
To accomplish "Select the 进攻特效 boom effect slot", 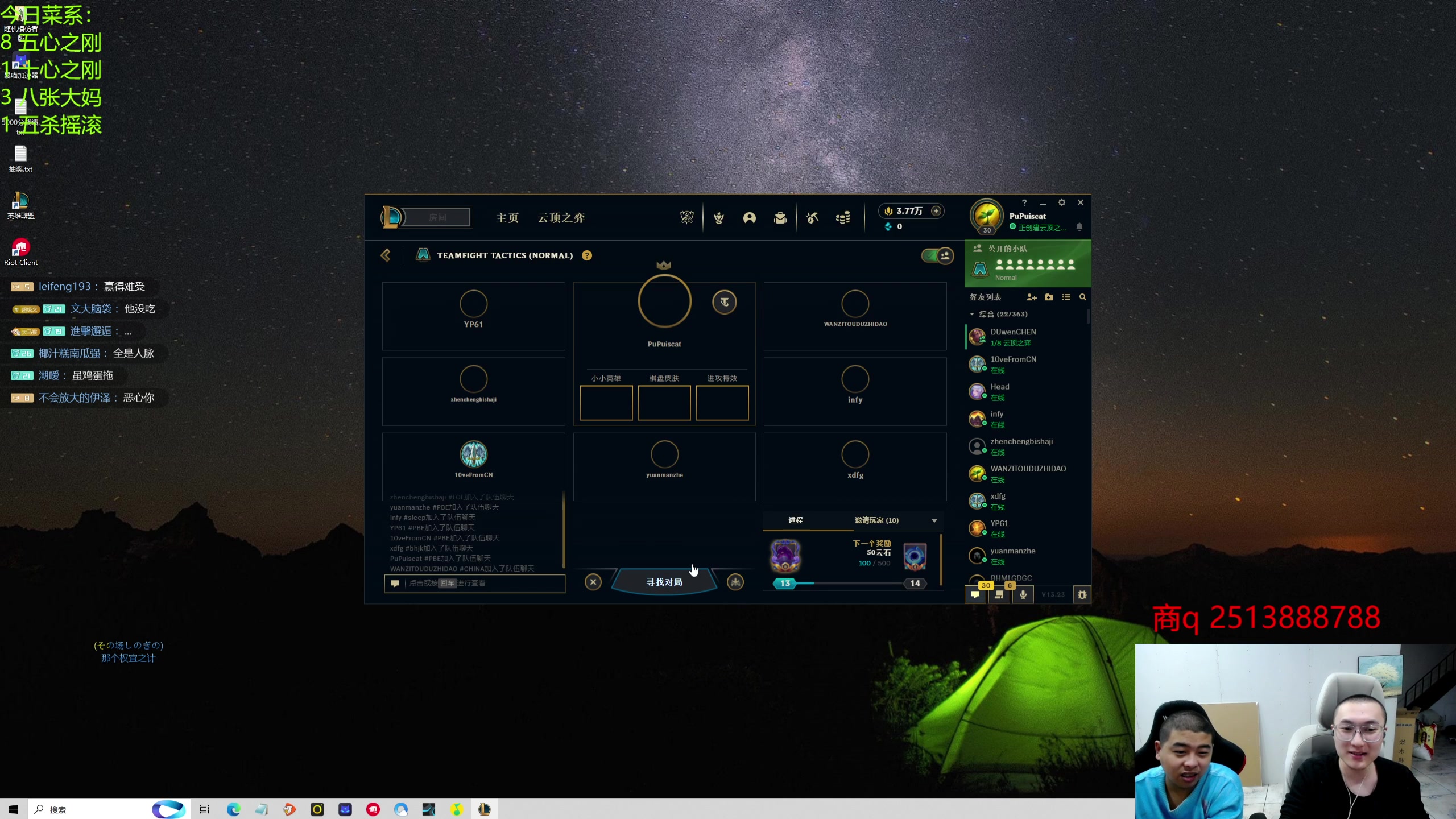I will point(722,403).
